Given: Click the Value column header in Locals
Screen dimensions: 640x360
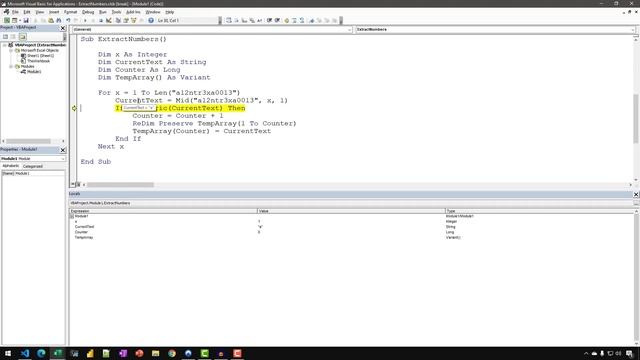Looking at the screenshot, I should pos(351,211).
